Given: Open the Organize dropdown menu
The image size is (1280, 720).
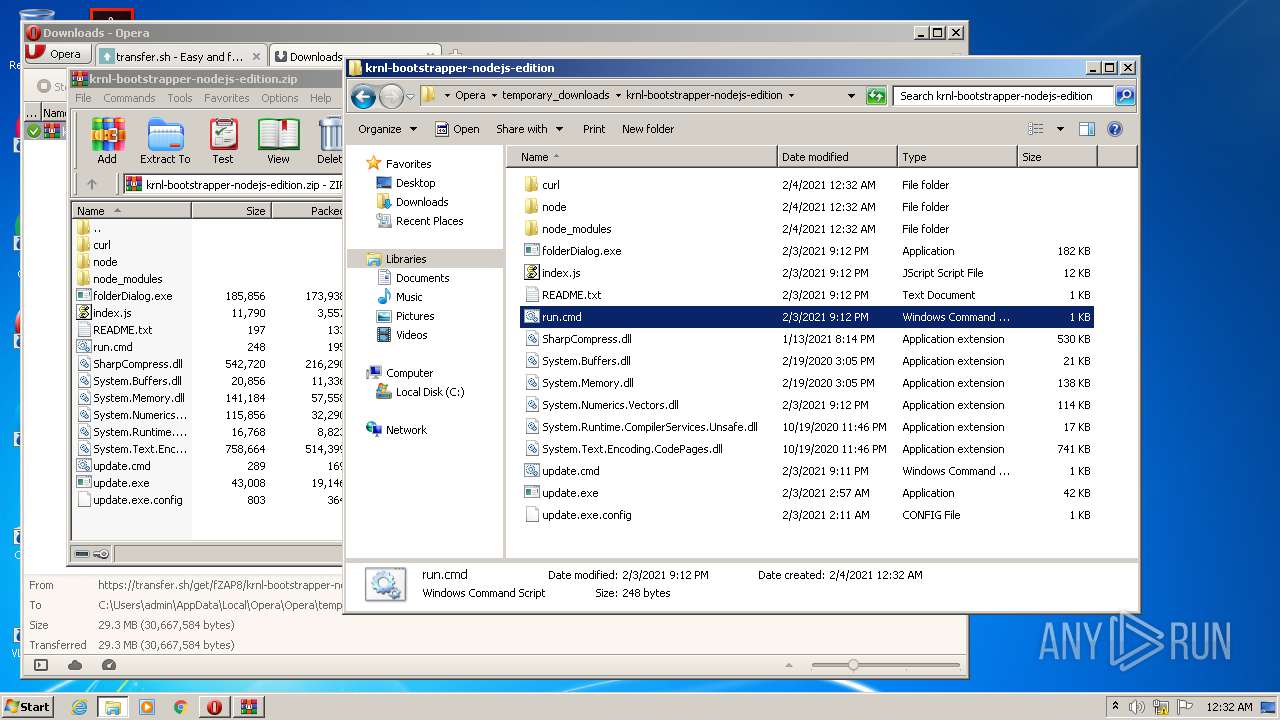Looking at the screenshot, I should tap(387, 129).
